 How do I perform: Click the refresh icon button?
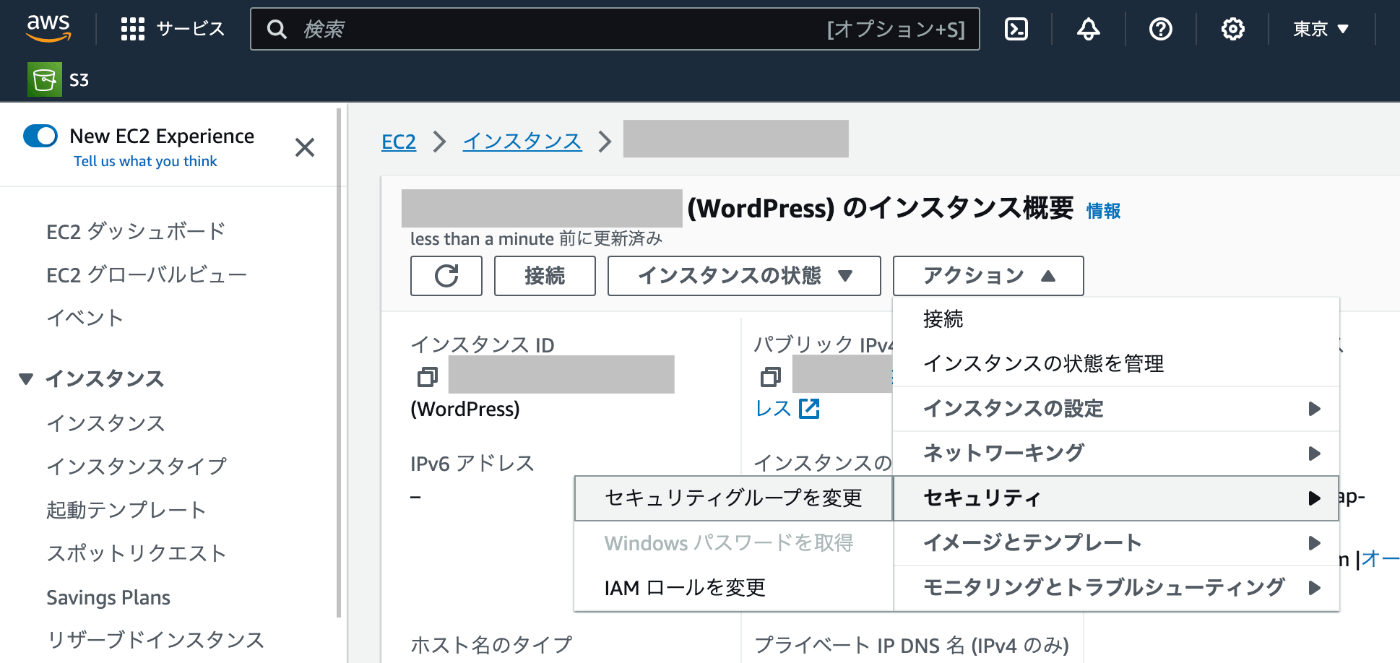tap(446, 276)
